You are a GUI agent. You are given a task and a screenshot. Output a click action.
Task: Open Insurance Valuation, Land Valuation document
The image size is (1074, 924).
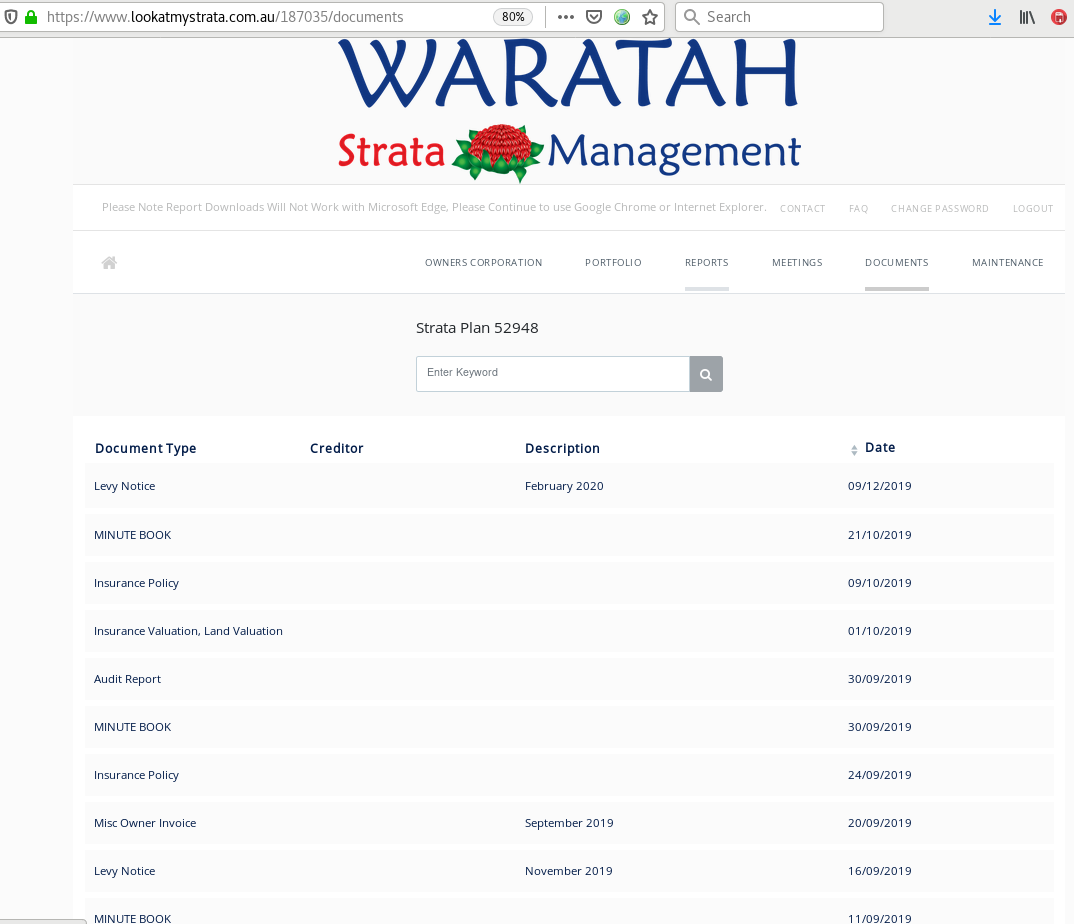coord(569,631)
